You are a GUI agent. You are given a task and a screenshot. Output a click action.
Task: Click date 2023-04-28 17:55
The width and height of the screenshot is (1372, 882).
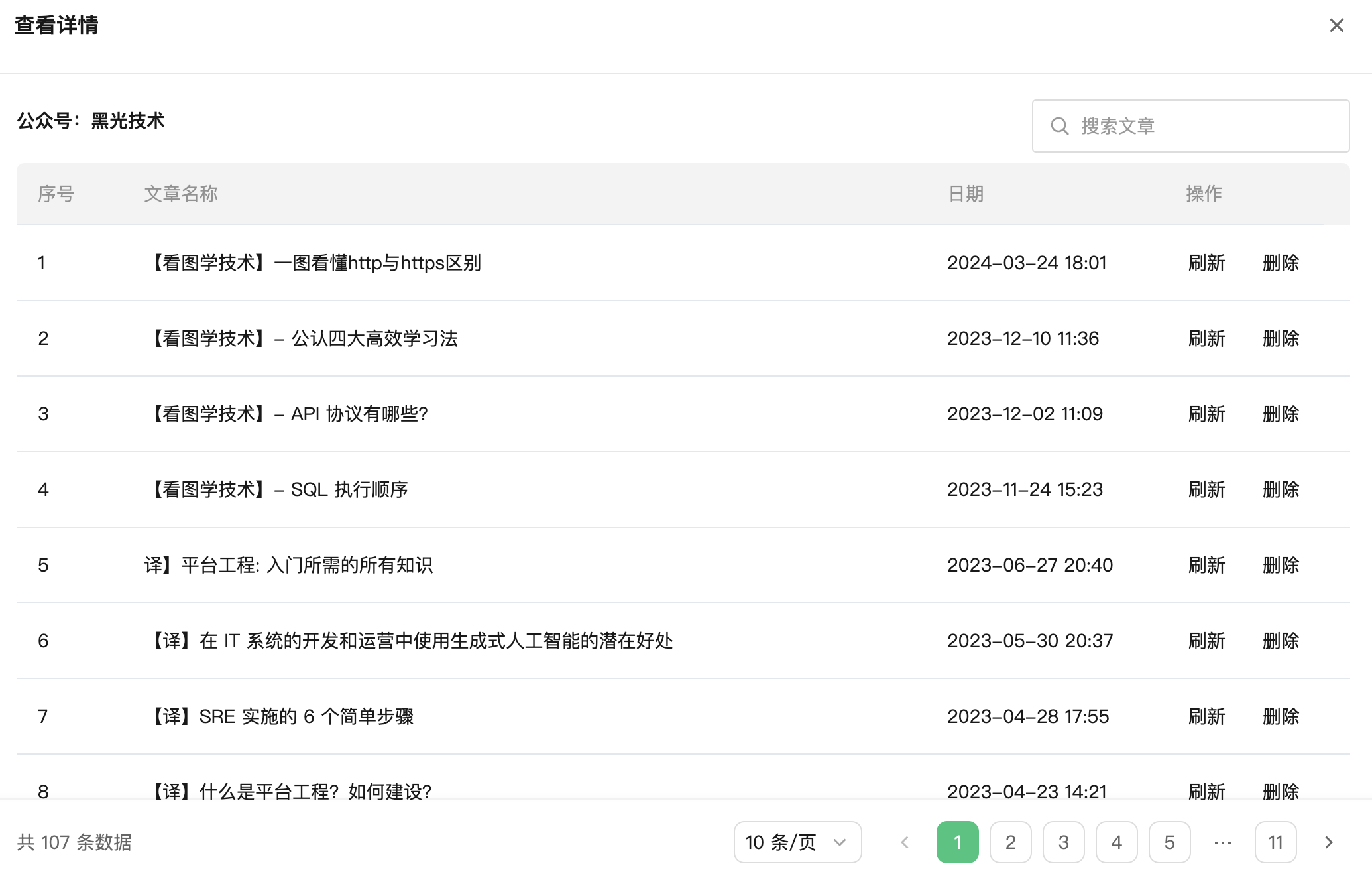(x=1028, y=716)
